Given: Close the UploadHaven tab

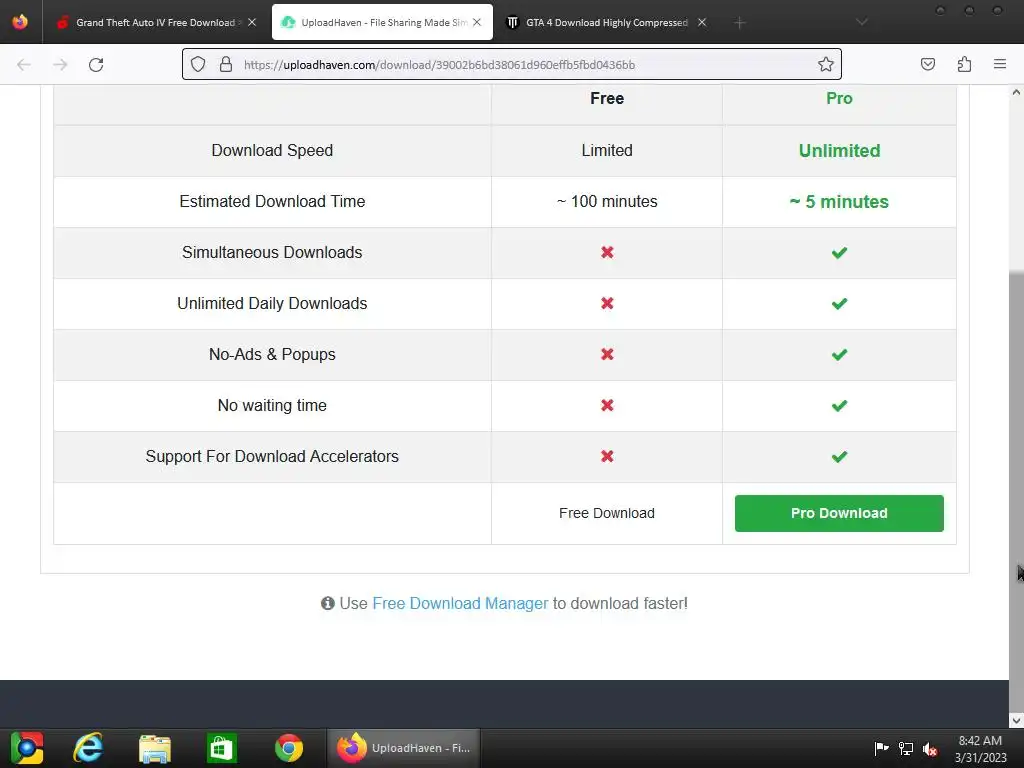Looking at the screenshot, I should [x=477, y=22].
